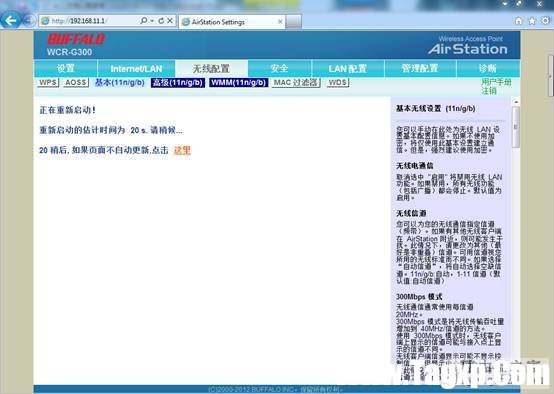
Task: Go back with the browser back arrow
Action: click(x=11, y=20)
